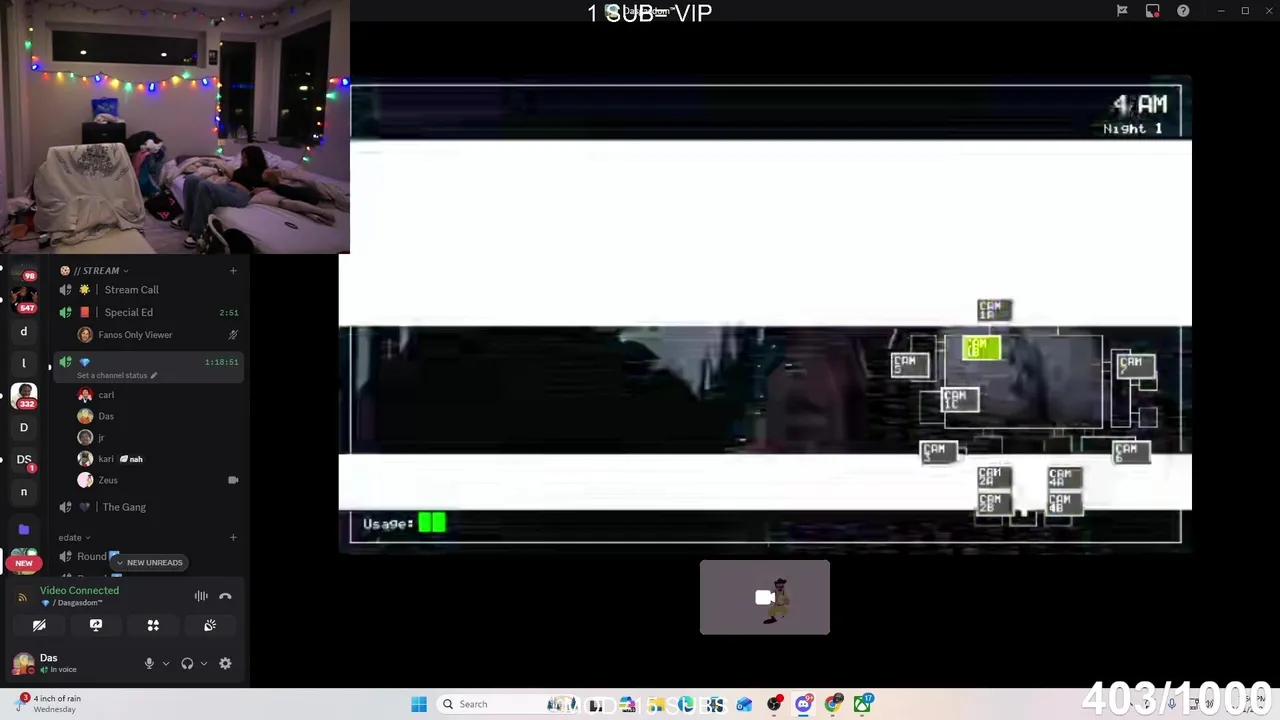Open the Round channel
1280x720 pixels.
click(91, 556)
